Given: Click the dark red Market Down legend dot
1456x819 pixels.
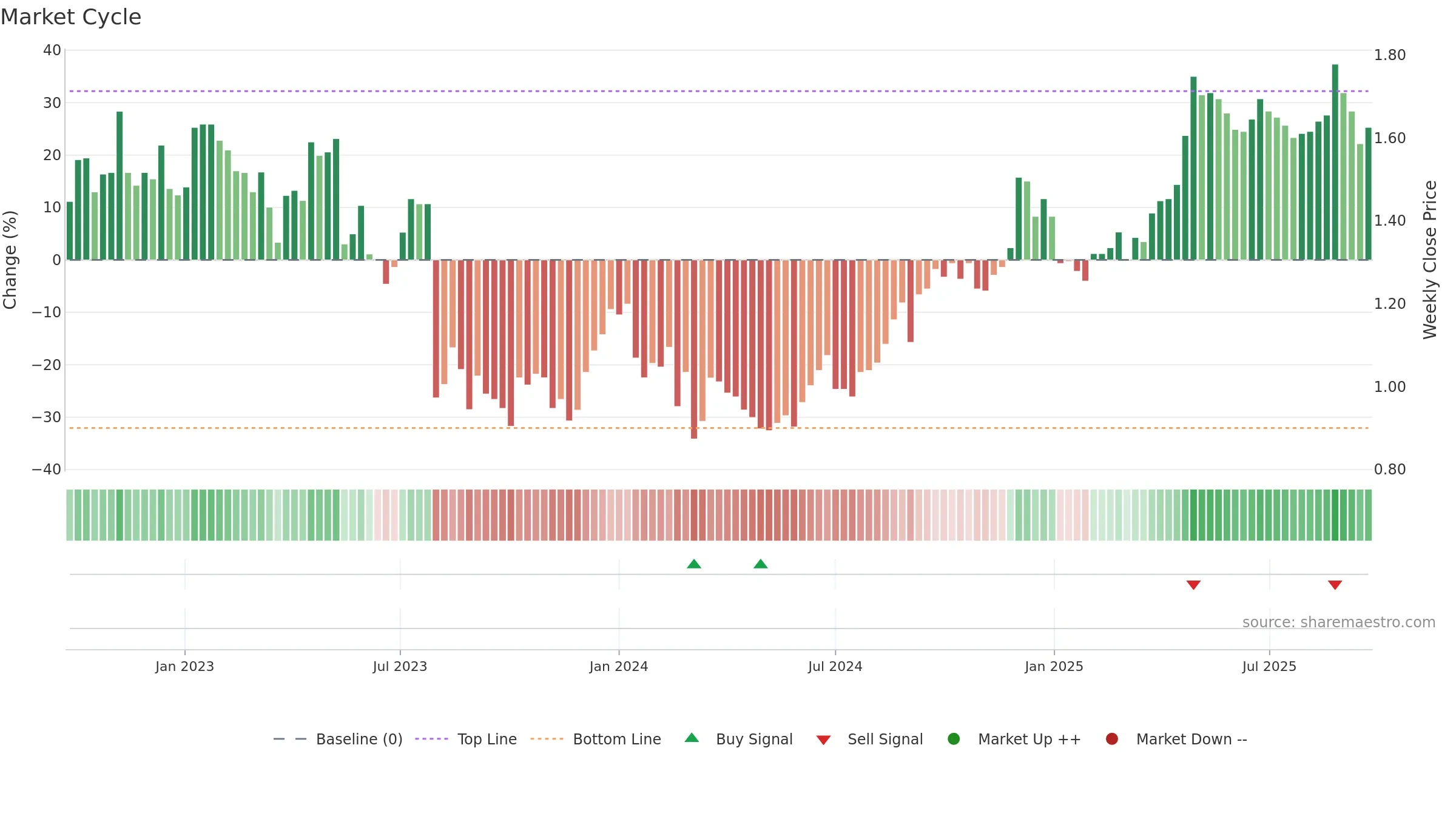Looking at the screenshot, I should click(1112, 739).
